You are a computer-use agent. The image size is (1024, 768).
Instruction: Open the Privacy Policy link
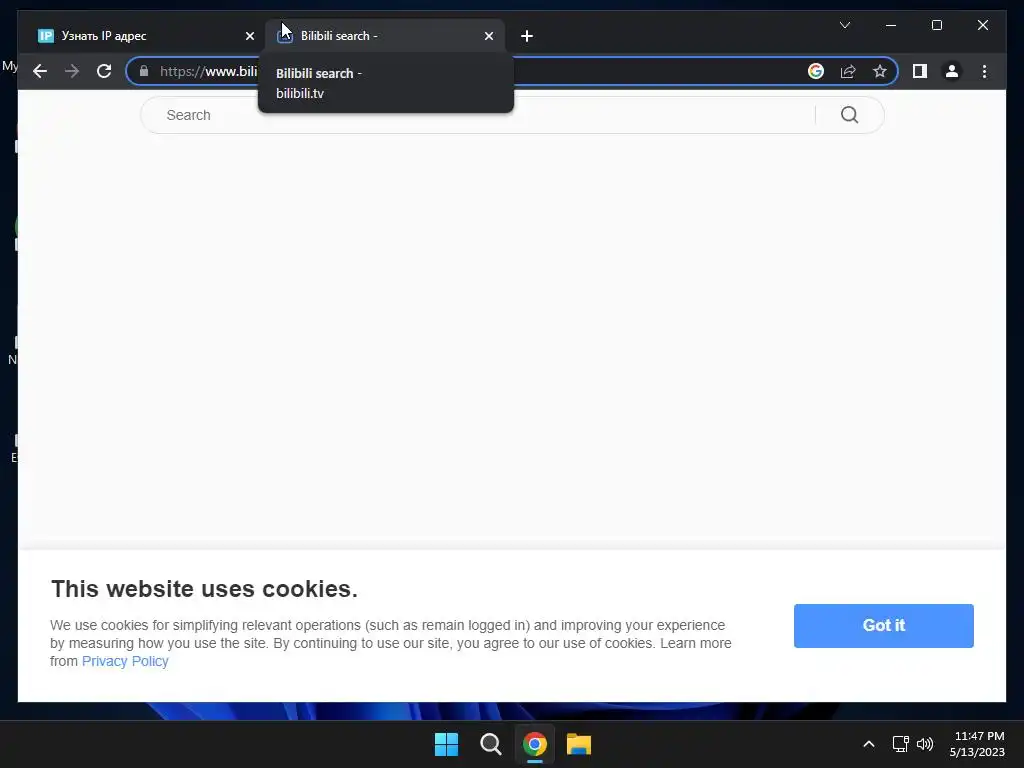click(125, 662)
